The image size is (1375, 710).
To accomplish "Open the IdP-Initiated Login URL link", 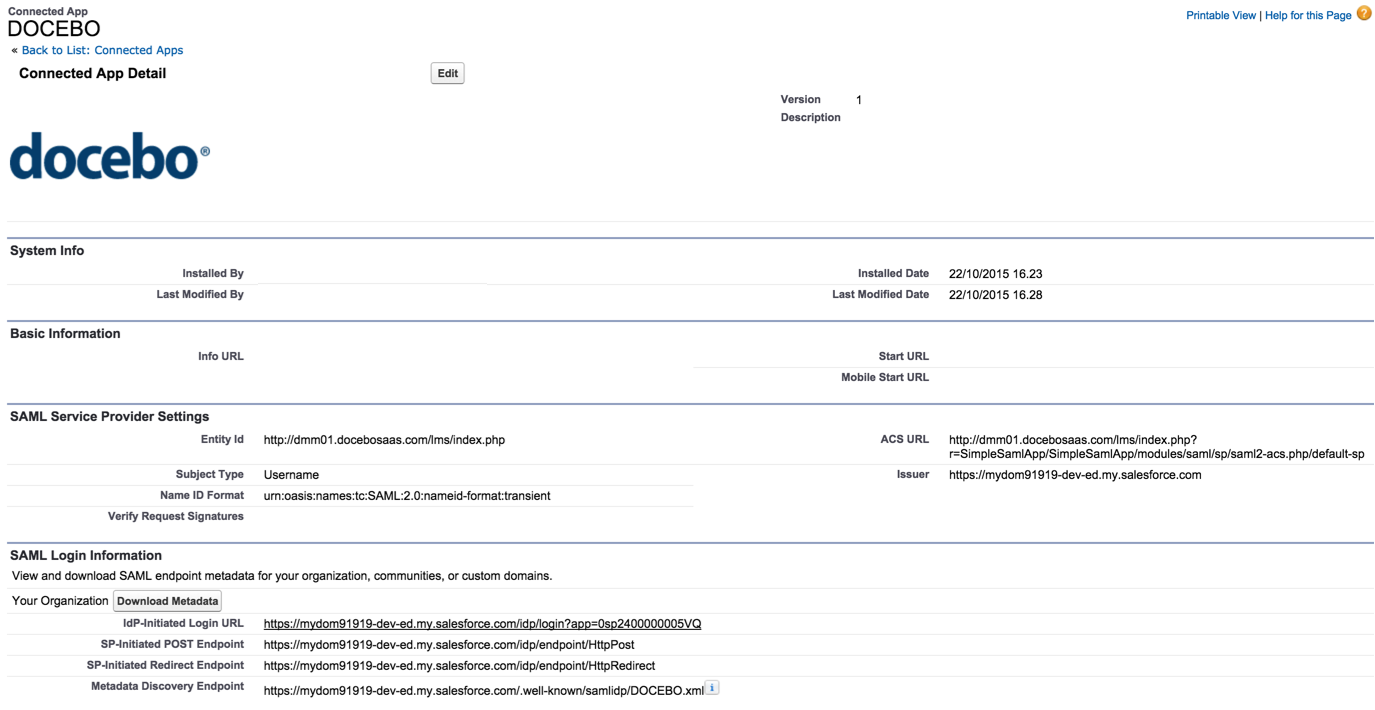I will coord(482,624).
